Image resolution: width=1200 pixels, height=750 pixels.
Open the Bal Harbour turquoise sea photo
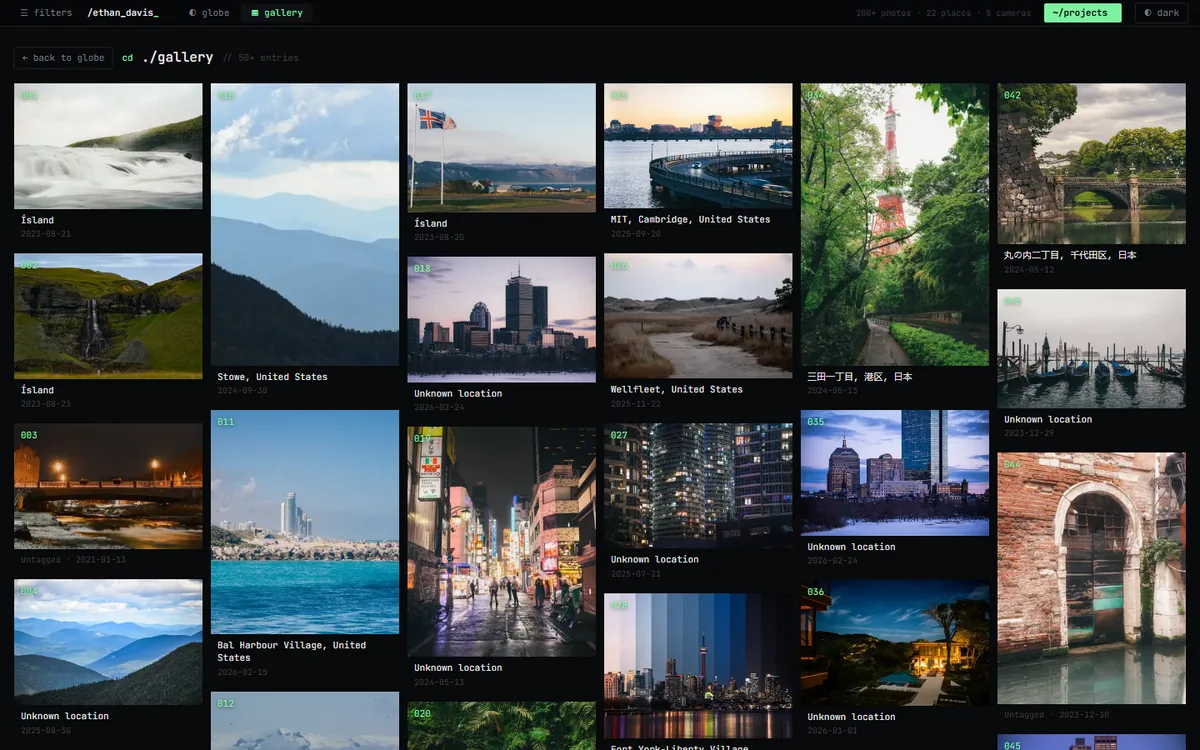click(x=305, y=522)
